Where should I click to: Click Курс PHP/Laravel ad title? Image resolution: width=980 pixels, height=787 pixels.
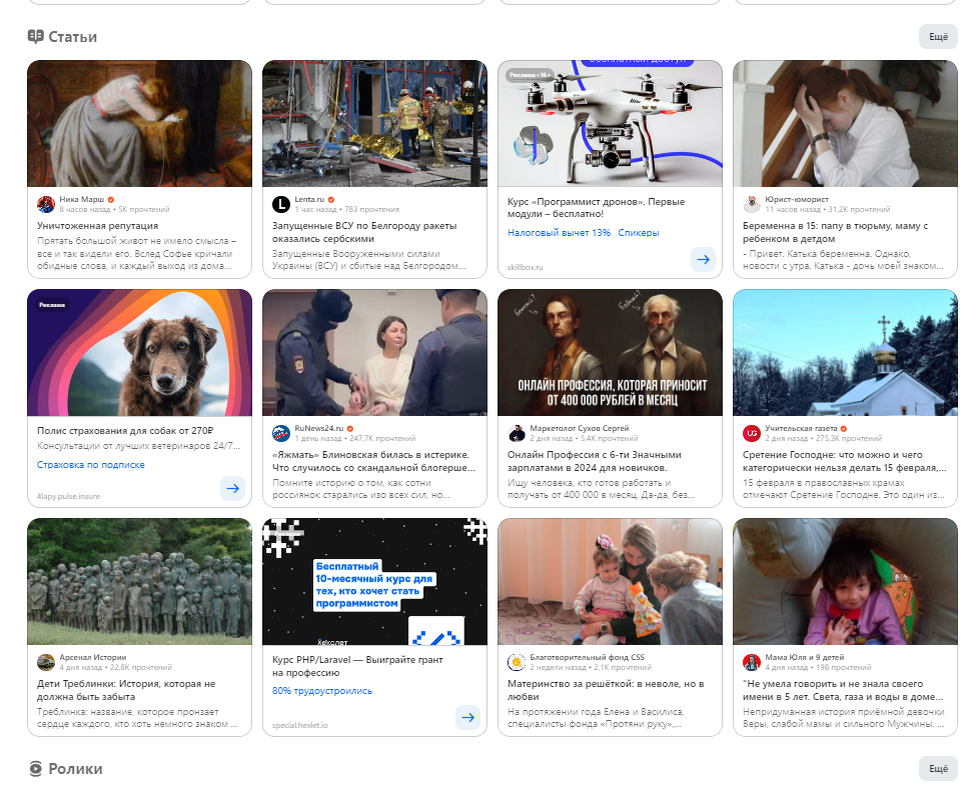pos(357,666)
